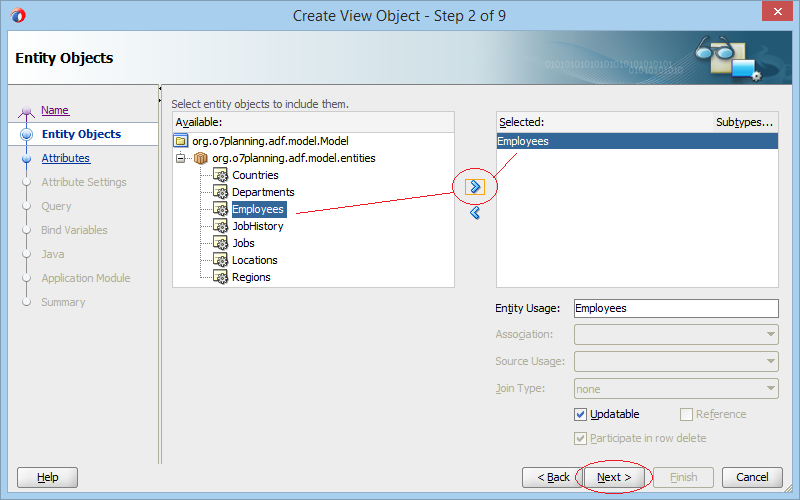This screenshot has height=500, width=800.
Task: Select the Java wizard step
Action: click(x=53, y=254)
